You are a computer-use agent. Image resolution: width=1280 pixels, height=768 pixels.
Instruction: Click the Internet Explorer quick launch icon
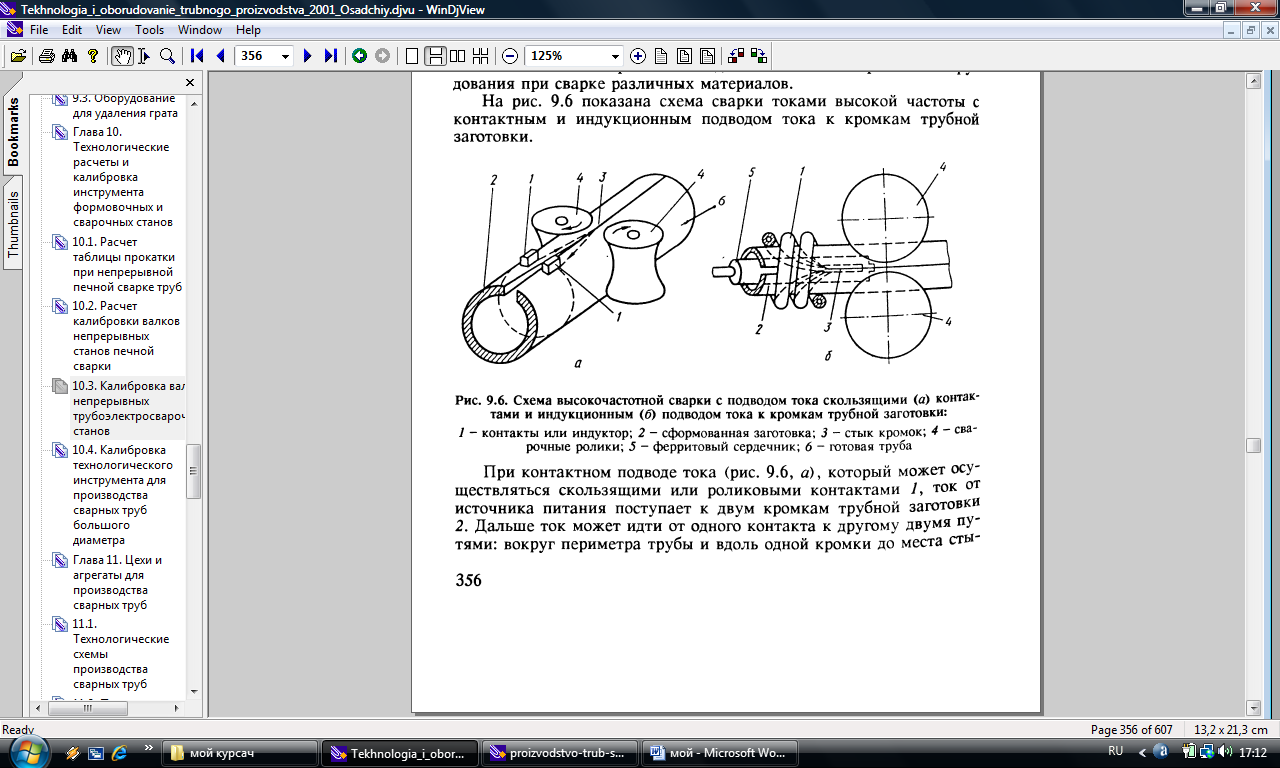click(120, 752)
